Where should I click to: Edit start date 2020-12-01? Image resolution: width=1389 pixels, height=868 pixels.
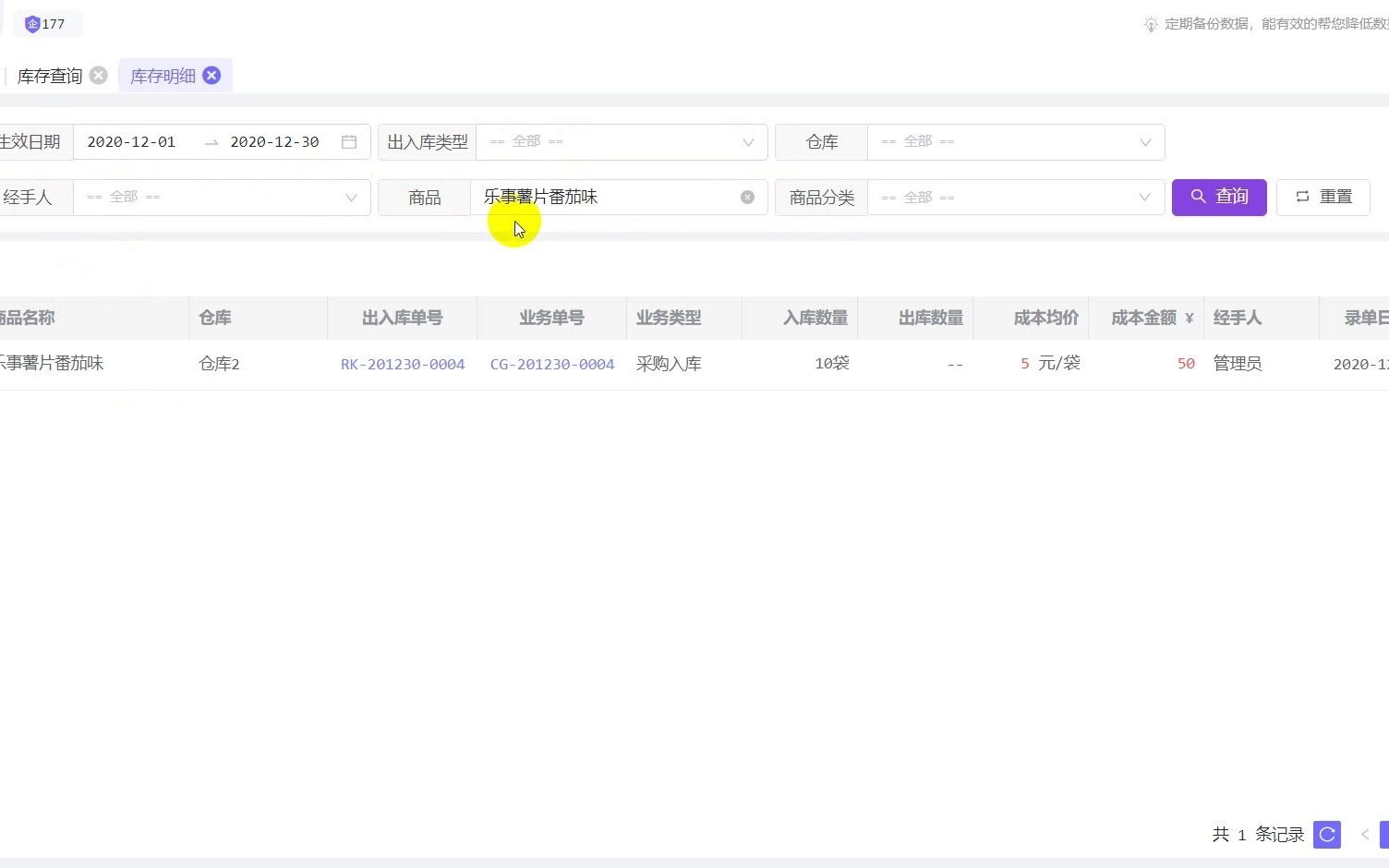[131, 142]
